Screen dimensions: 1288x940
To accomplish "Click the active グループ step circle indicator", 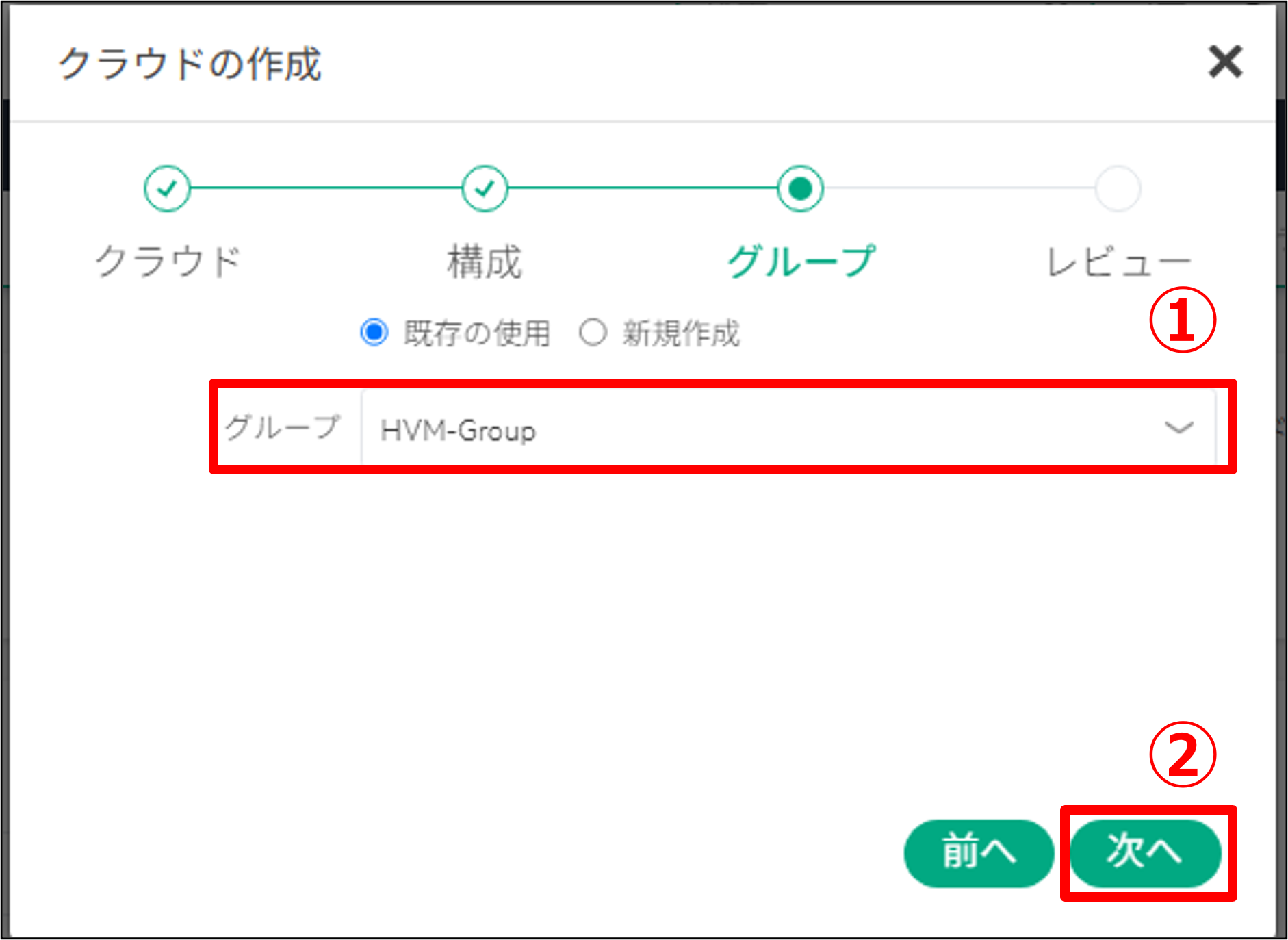I will [x=800, y=188].
